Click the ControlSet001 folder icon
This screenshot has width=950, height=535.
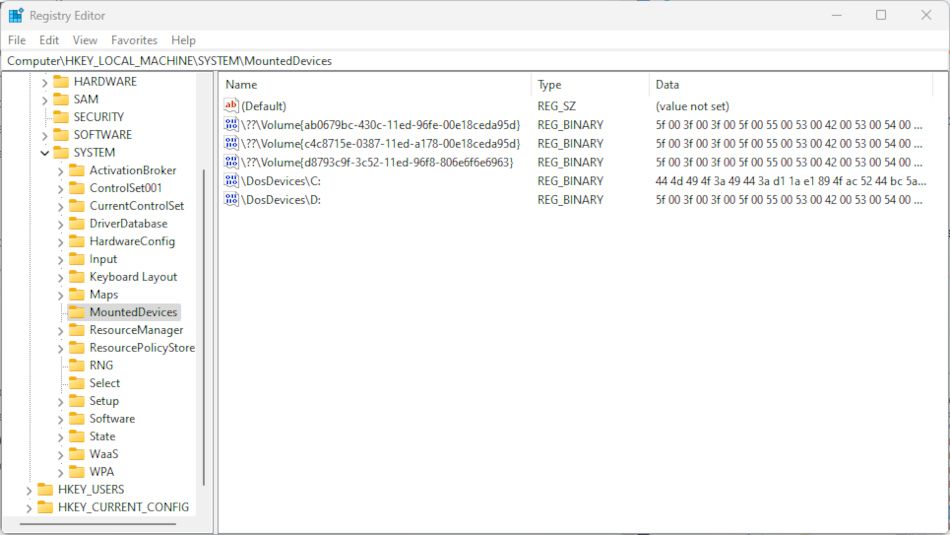tap(76, 188)
